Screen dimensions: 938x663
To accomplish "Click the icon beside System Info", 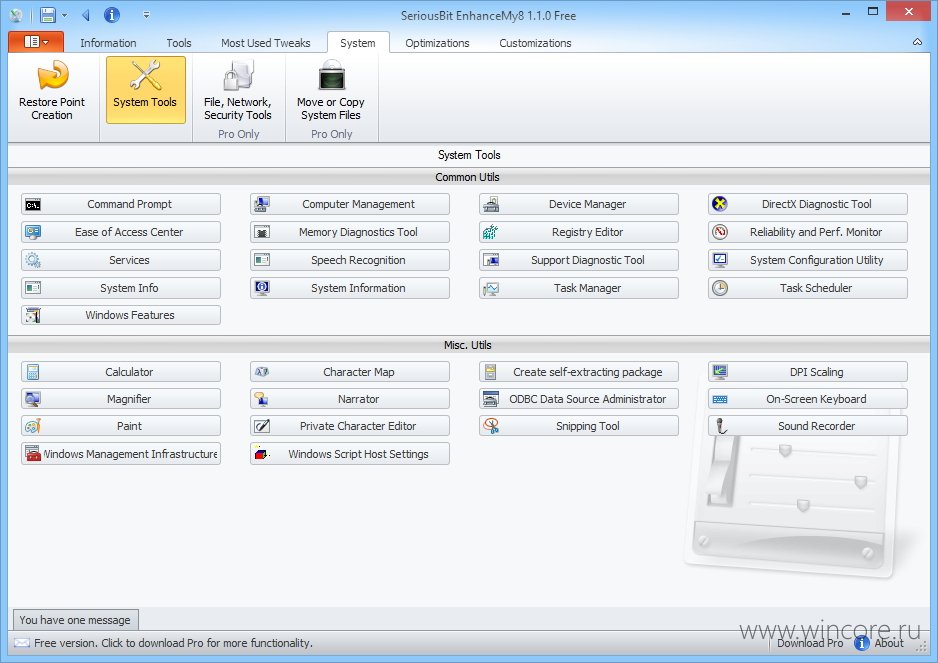I will 33,288.
